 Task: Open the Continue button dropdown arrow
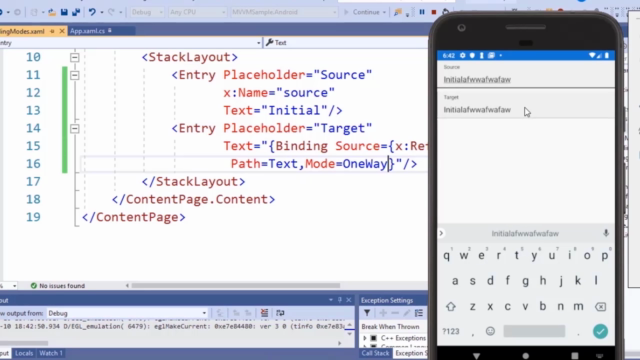pyautogui.click(x=384, y=12)
